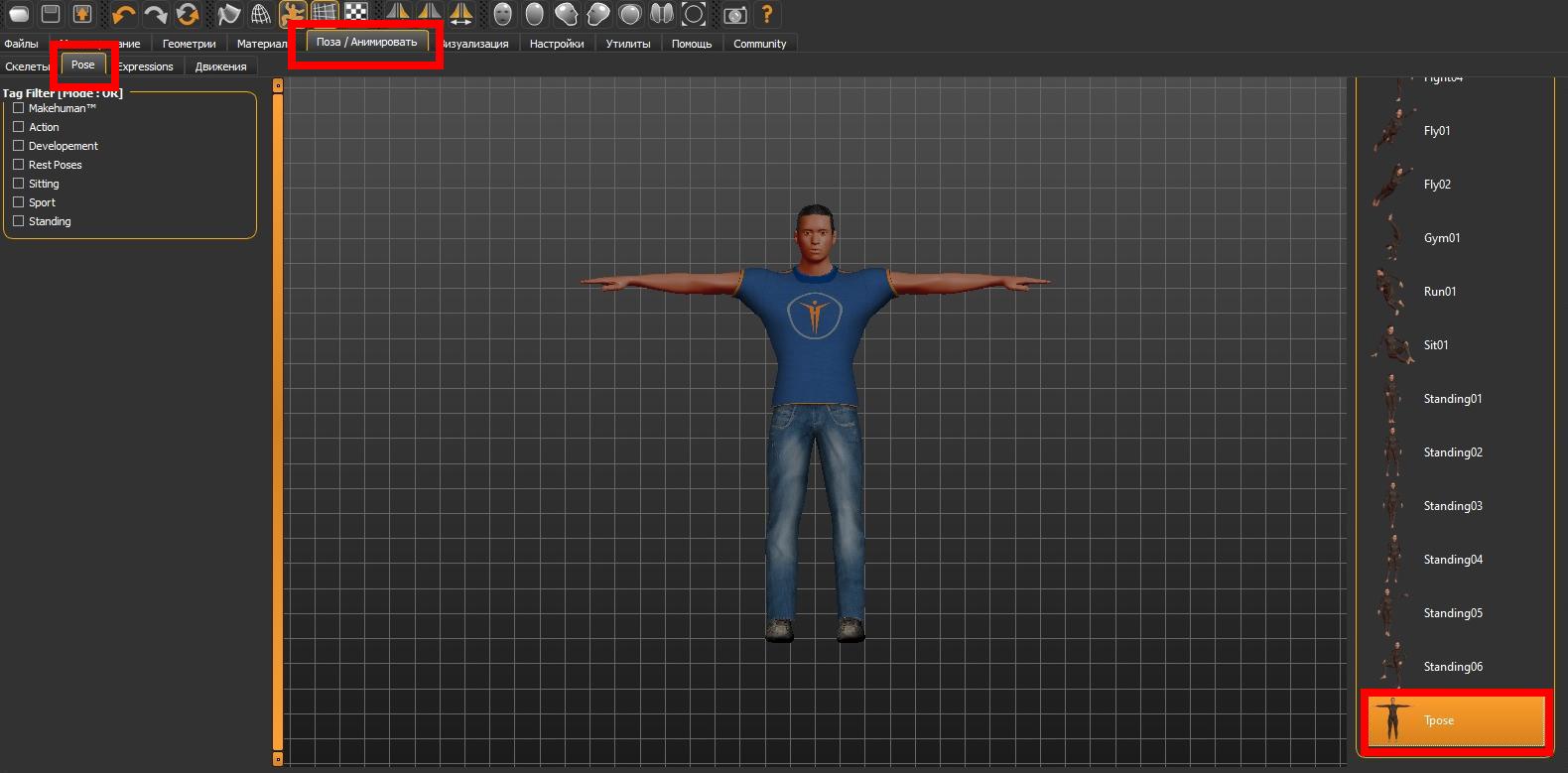Screen dimensions: 1568x773
Task: Toggle the Sport tag filter checkbox
Action: pos(18,202)
